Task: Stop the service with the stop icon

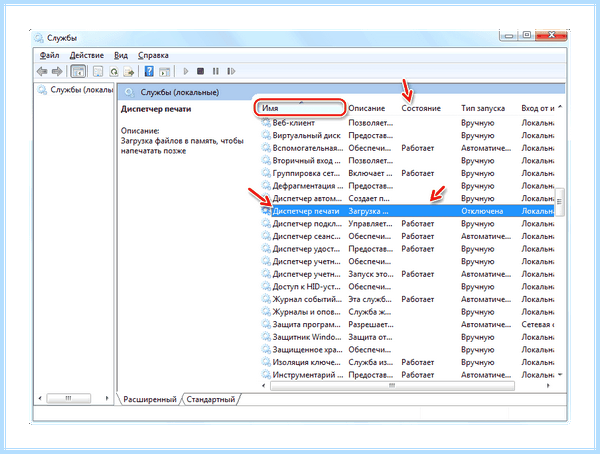Action: [200, 71]
